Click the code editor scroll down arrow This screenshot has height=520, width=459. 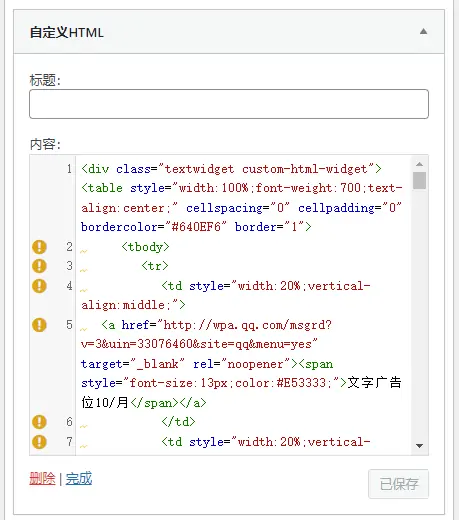pyautogui.click(x=419, y=446)
